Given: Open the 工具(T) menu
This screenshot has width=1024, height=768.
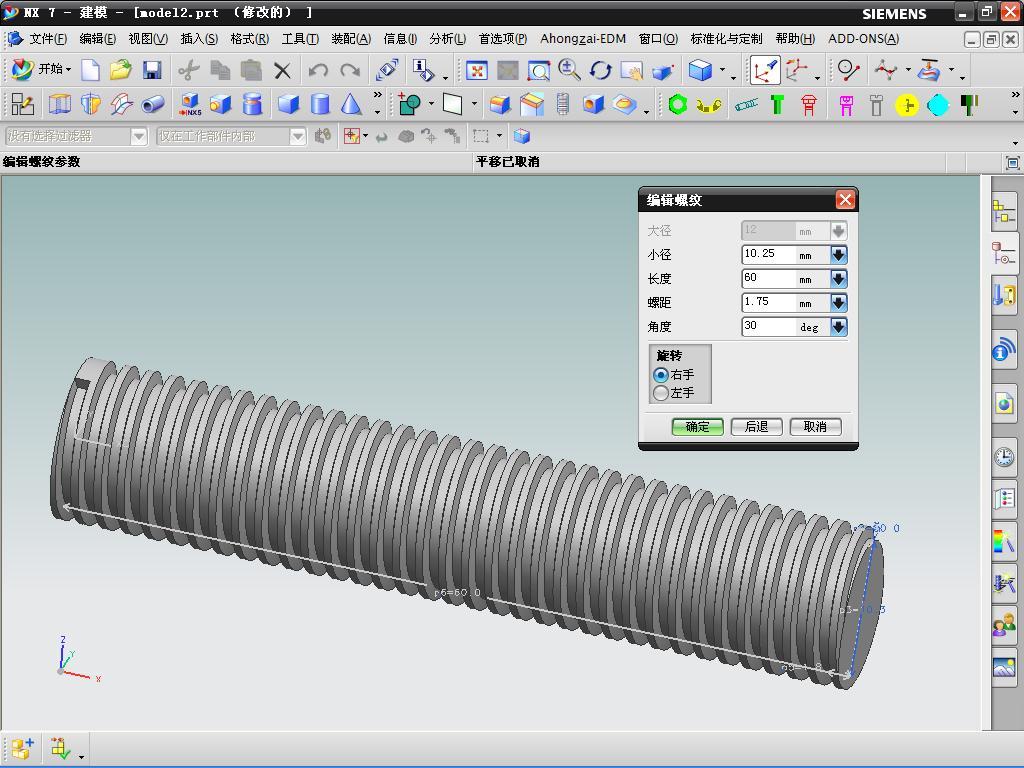Looking at the screenshot, I should click(300, 39).
